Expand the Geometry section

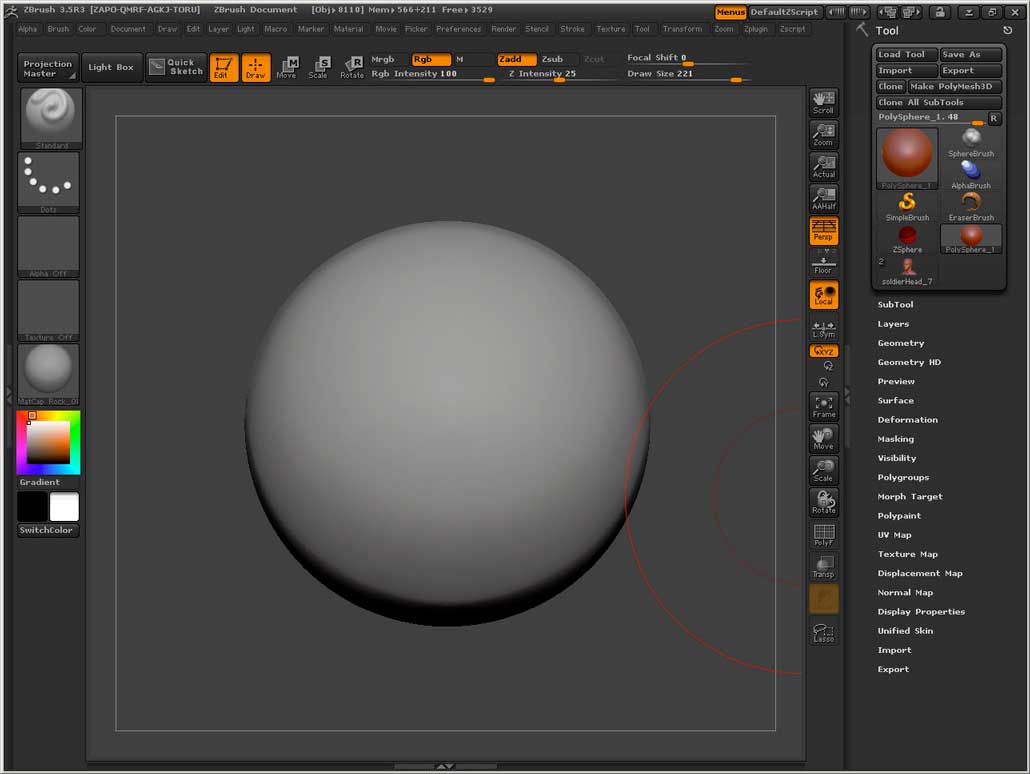pyautogui.click(x=900, y=343)
